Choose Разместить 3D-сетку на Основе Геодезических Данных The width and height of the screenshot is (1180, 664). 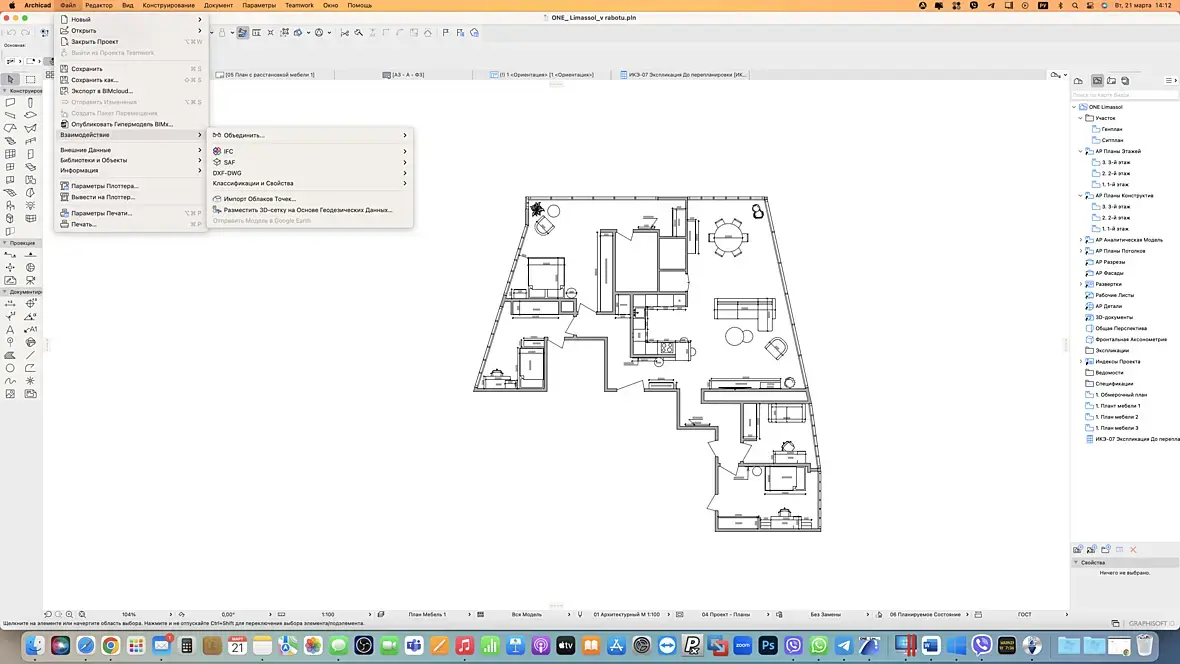point(309,210)
